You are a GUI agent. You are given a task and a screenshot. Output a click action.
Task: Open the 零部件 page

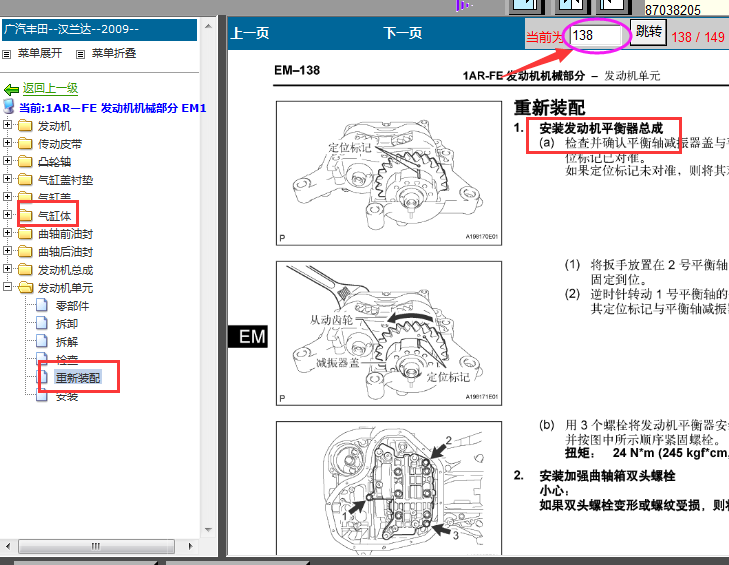pos(73,306)
